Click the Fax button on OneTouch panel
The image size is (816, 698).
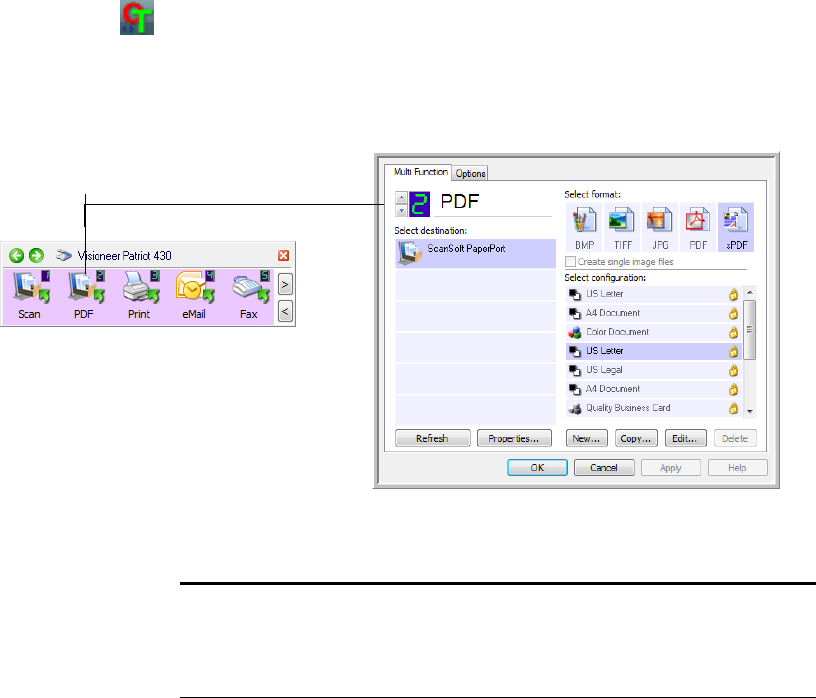tap(250, 295)
